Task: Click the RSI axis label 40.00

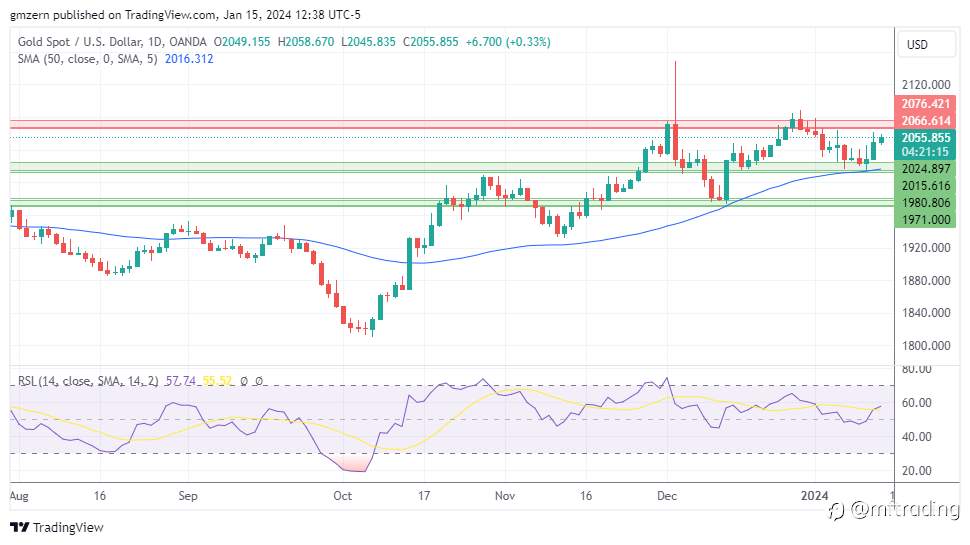Action: tap(916, 437)
